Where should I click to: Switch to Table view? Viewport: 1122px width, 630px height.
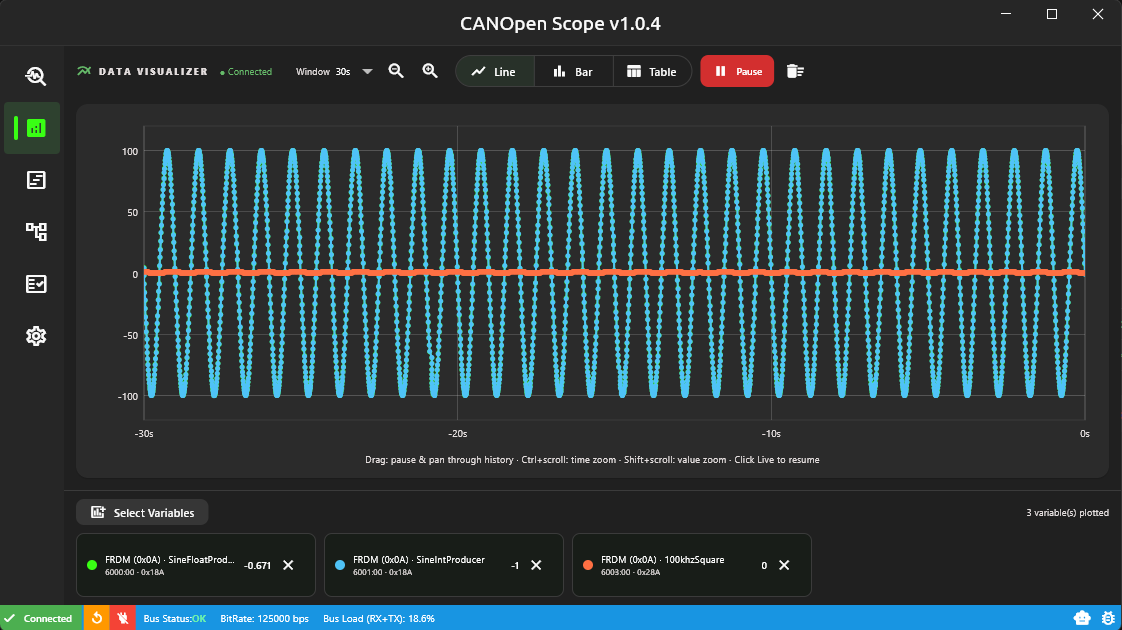[x=652, y=72]
